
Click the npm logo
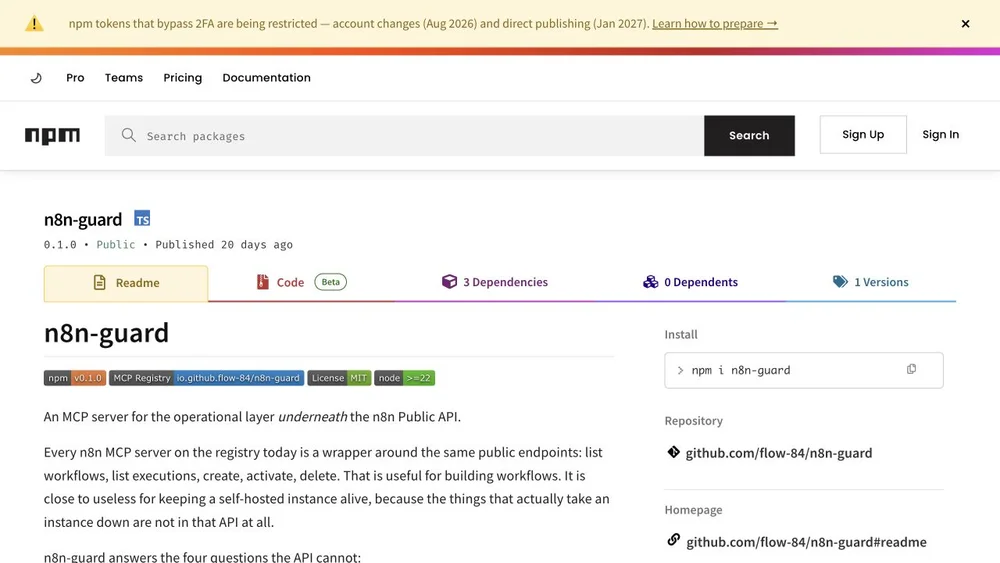tap(52, 135)
